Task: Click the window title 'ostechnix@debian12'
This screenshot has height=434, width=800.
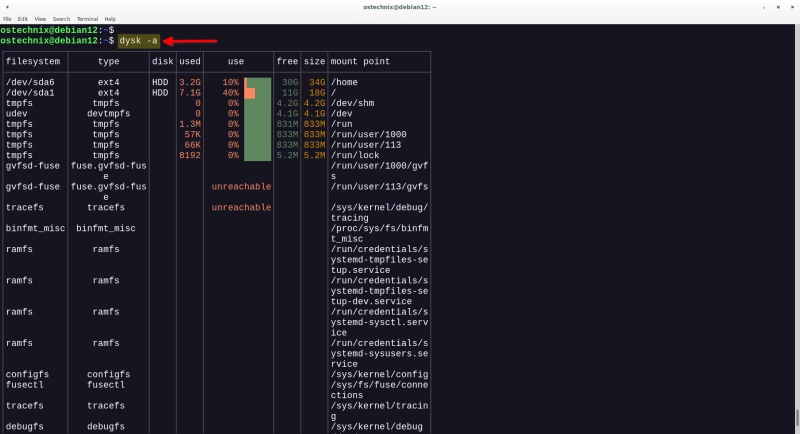Action: pyautogui.click(x=399, y=7)
